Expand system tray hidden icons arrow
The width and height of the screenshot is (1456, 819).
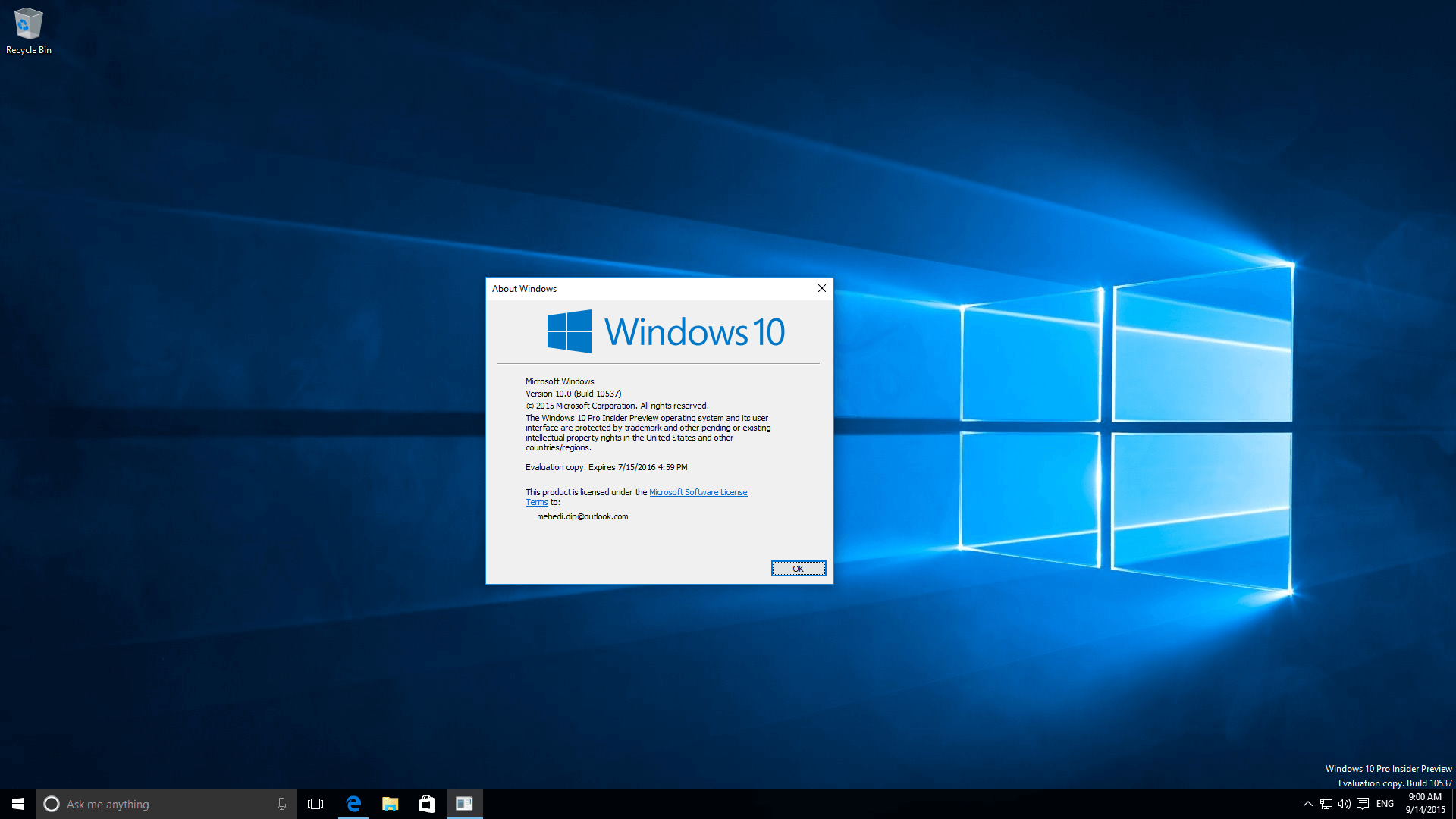(1304, 804)
